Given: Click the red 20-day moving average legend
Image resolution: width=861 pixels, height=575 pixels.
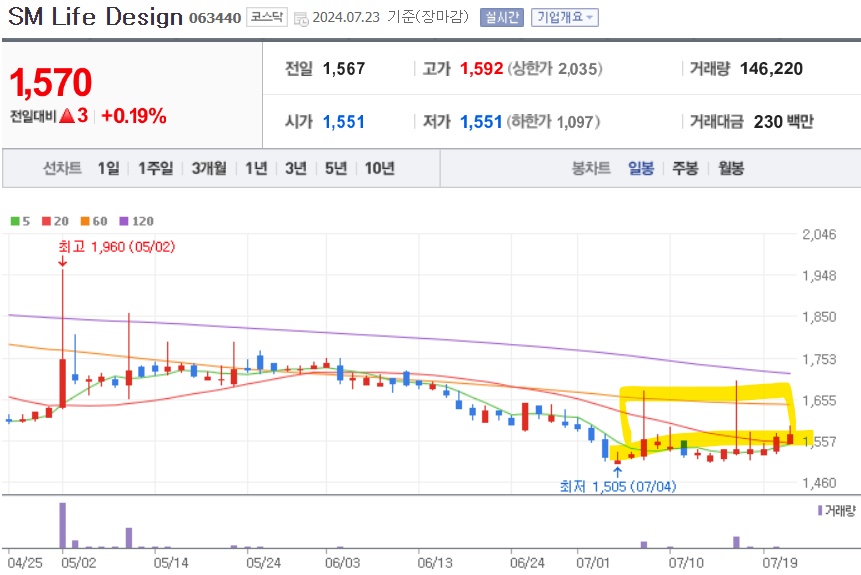Looking at the screenshot, I should point(55,221).
